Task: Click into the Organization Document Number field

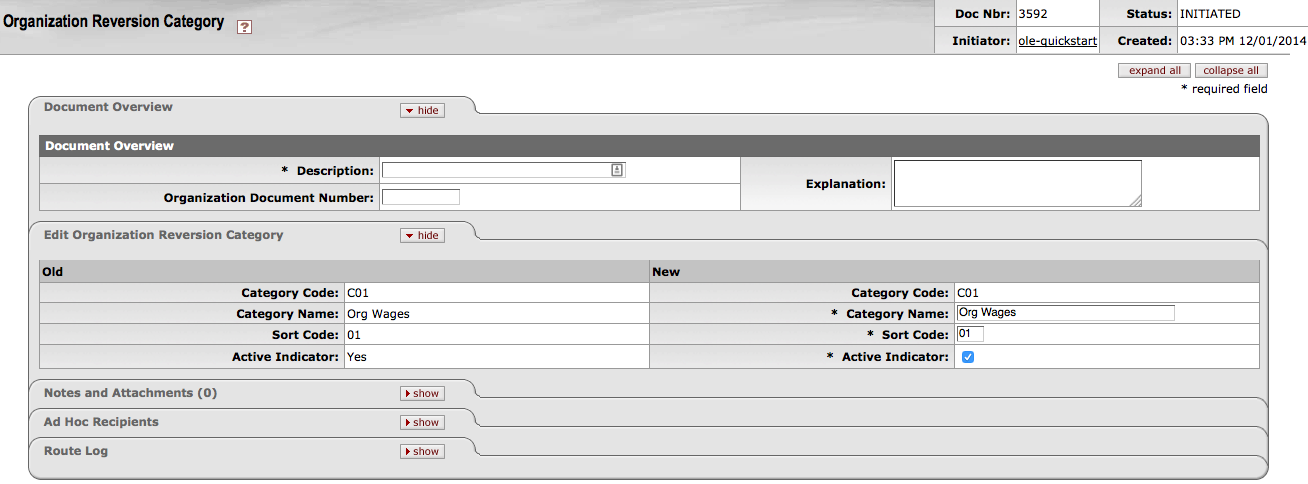Action: pos(420,197)
